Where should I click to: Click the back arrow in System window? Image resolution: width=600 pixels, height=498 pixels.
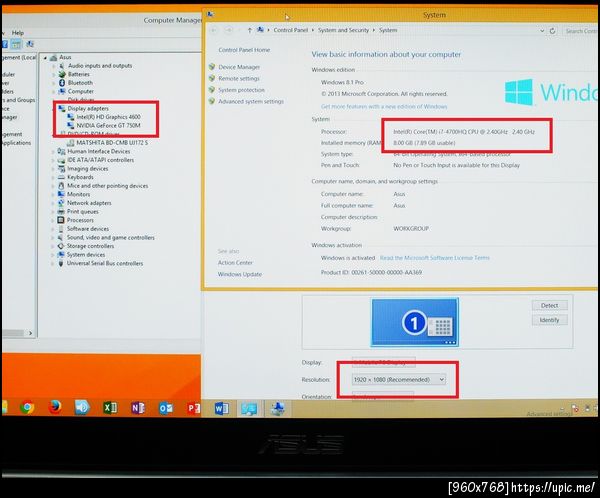pyautogui.click(x=214, y=30)
